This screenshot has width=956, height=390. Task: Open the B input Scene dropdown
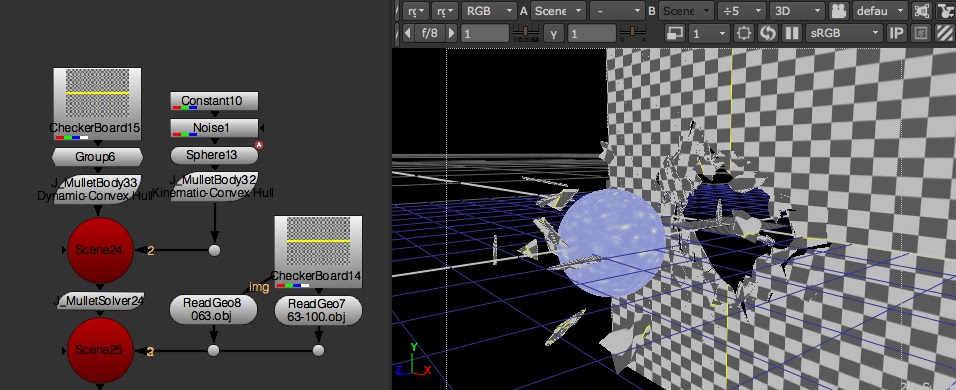(x=687, y=11)
